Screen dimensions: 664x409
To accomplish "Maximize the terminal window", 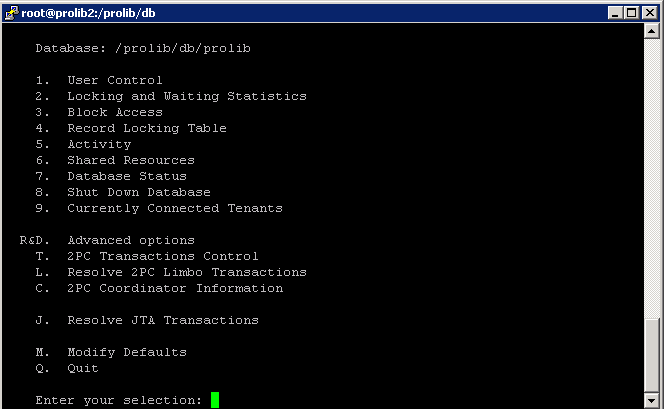I will tap(631, 13).
